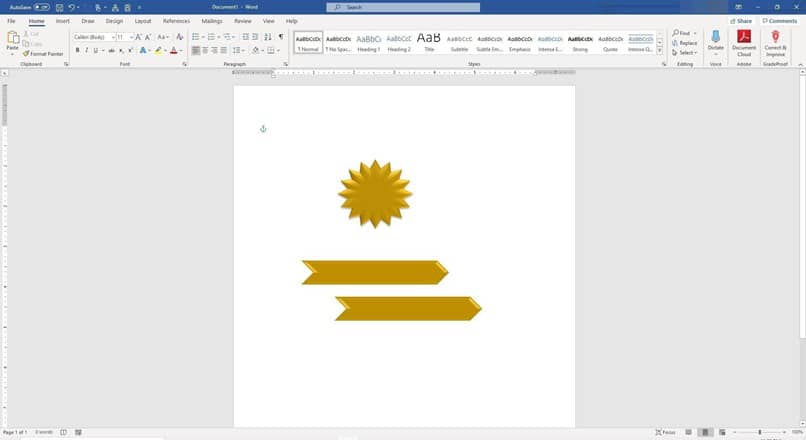Image resolution: width=806 pixels, height=440 pixels.
Task: Toggle bold formatting
Action: (x=78, y=50)
